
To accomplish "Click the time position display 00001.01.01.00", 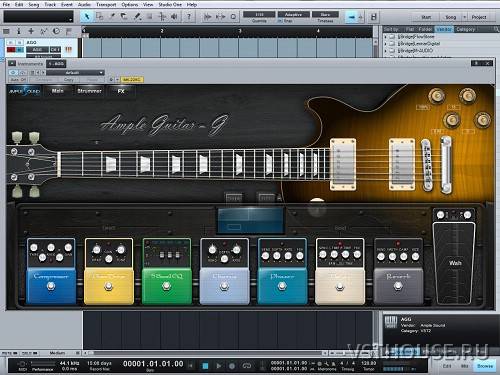I will [153, 364].
